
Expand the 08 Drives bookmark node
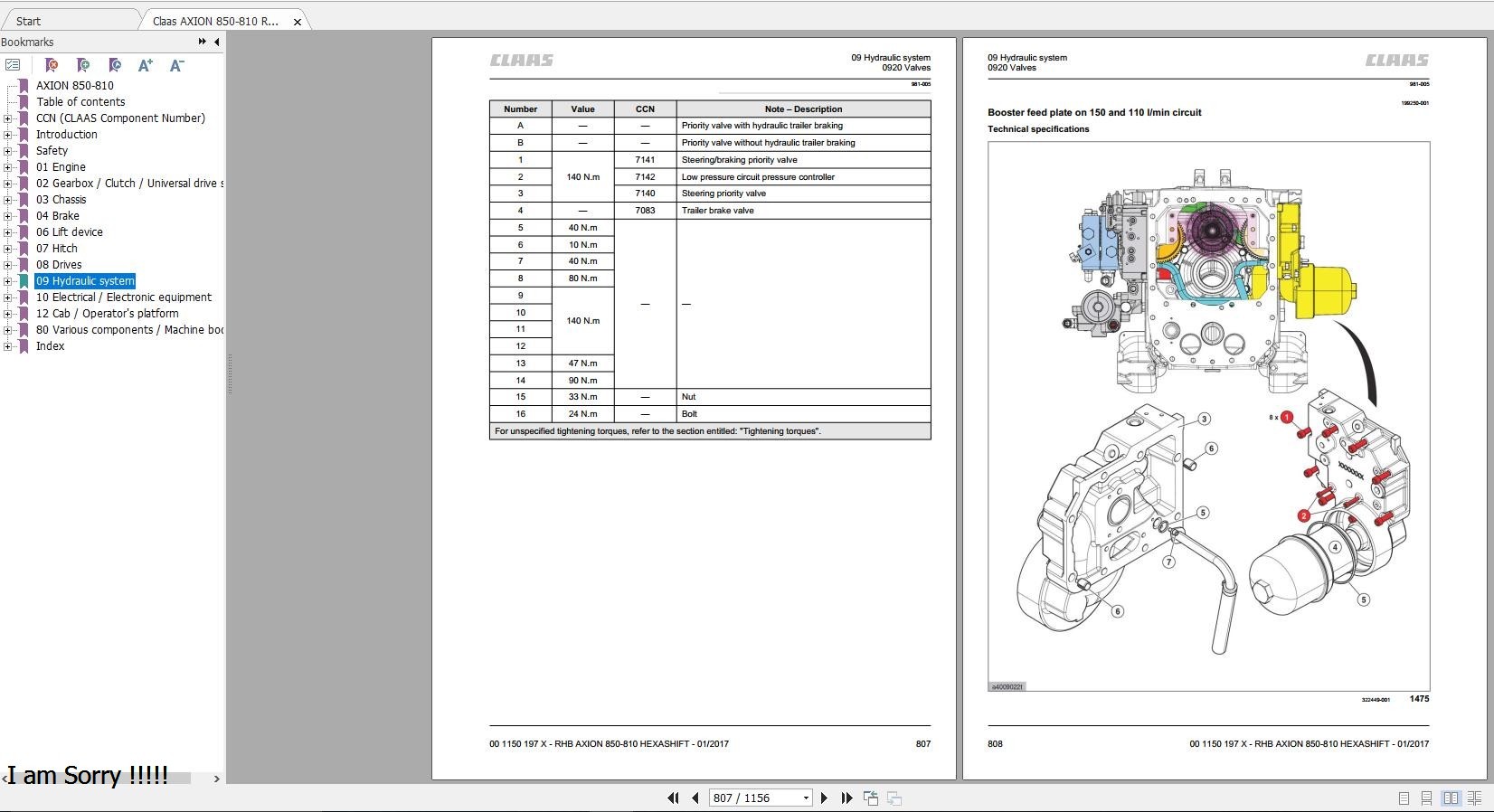point(7,265)
